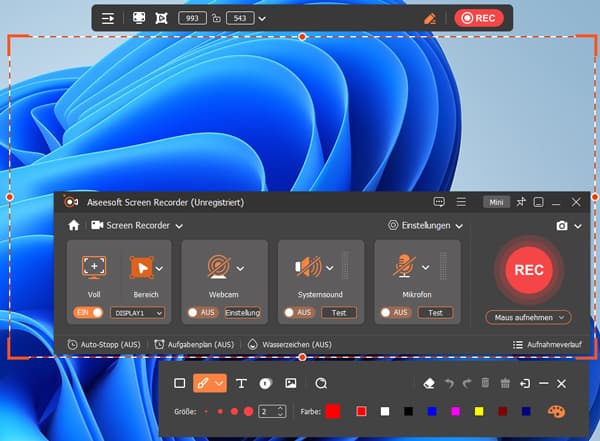Screen dimensions: 600x441
Task: Open the DISPLAY1 dropdown
Action: pos(138,313)
